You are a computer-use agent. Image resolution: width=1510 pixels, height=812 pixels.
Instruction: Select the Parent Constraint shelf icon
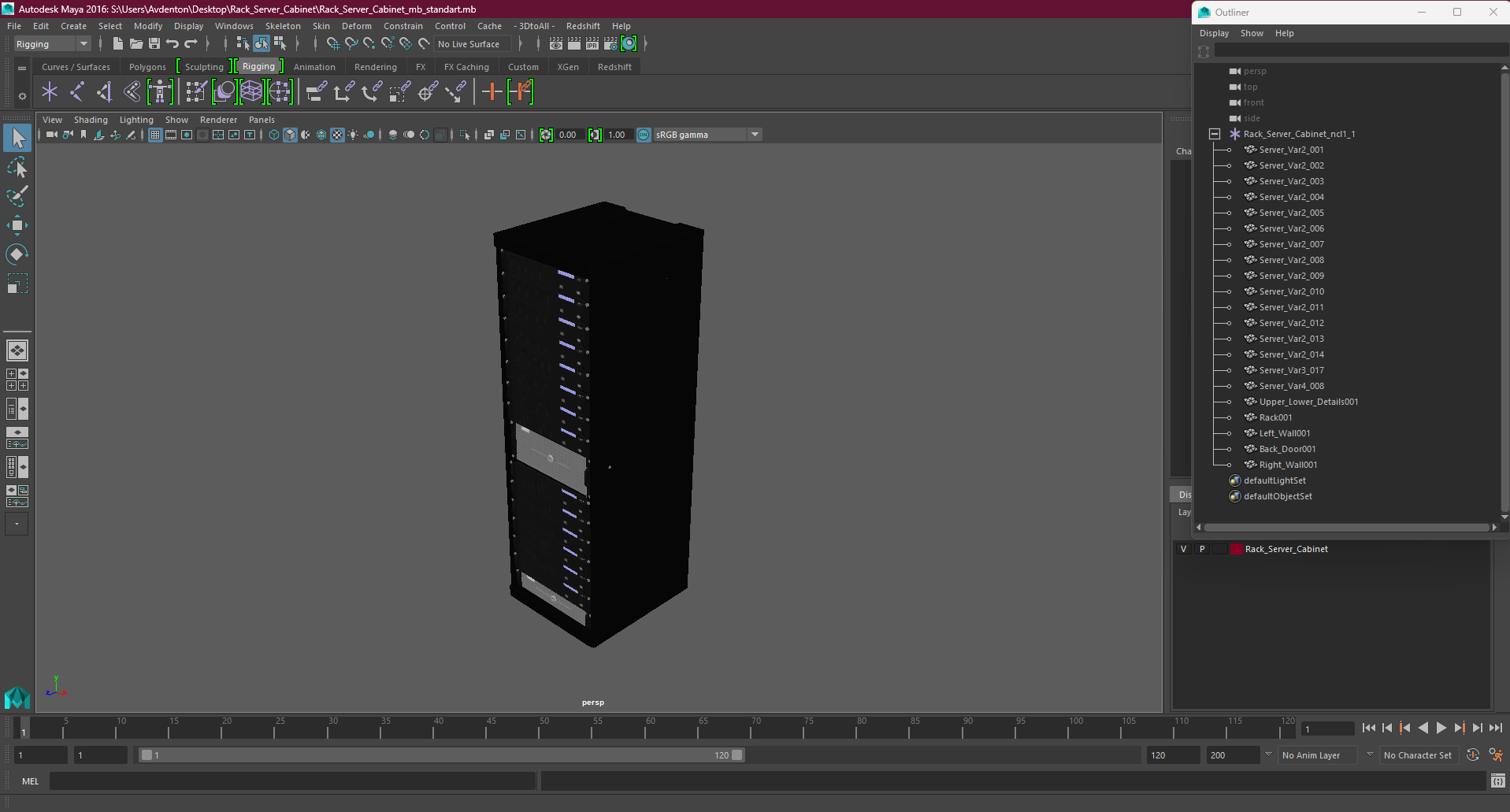tap(316, 92)
